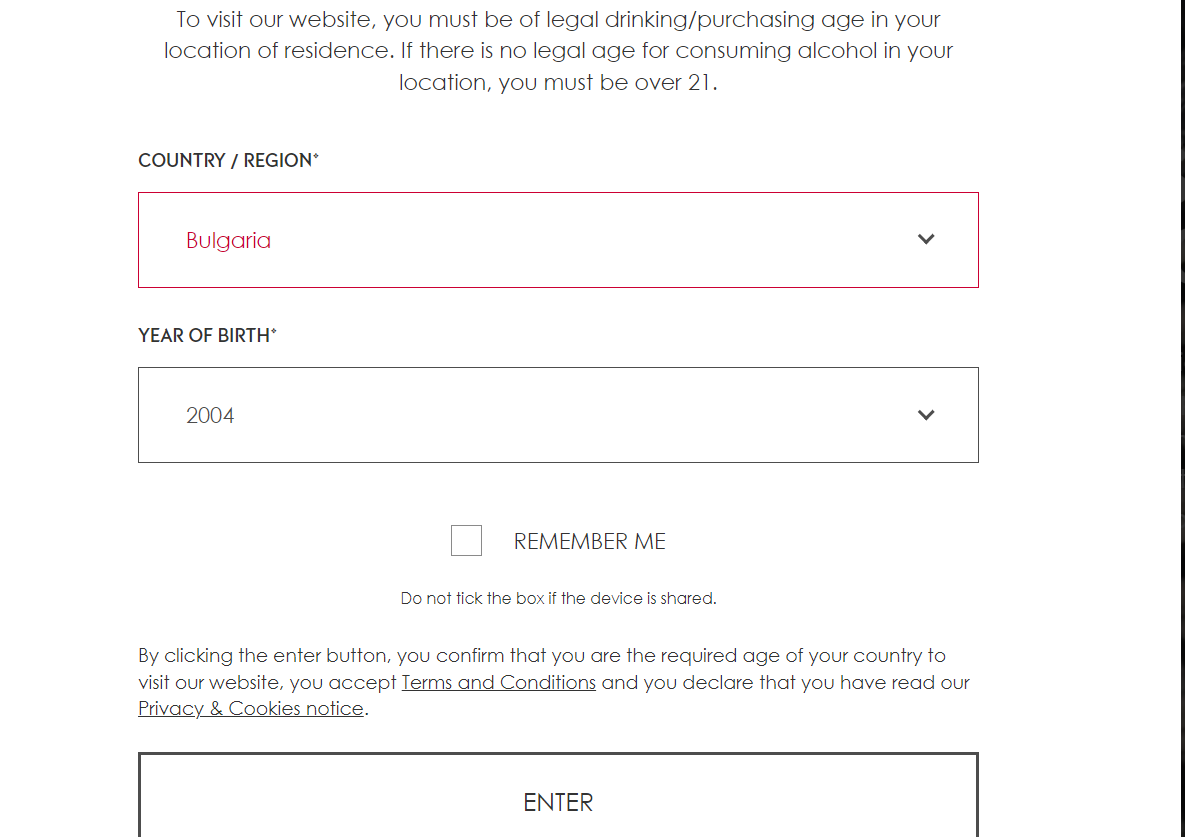This screenshot has width=1185, height=837.
Task: Click the COUNTRY / REGION field label
Action: click(225, 161)
